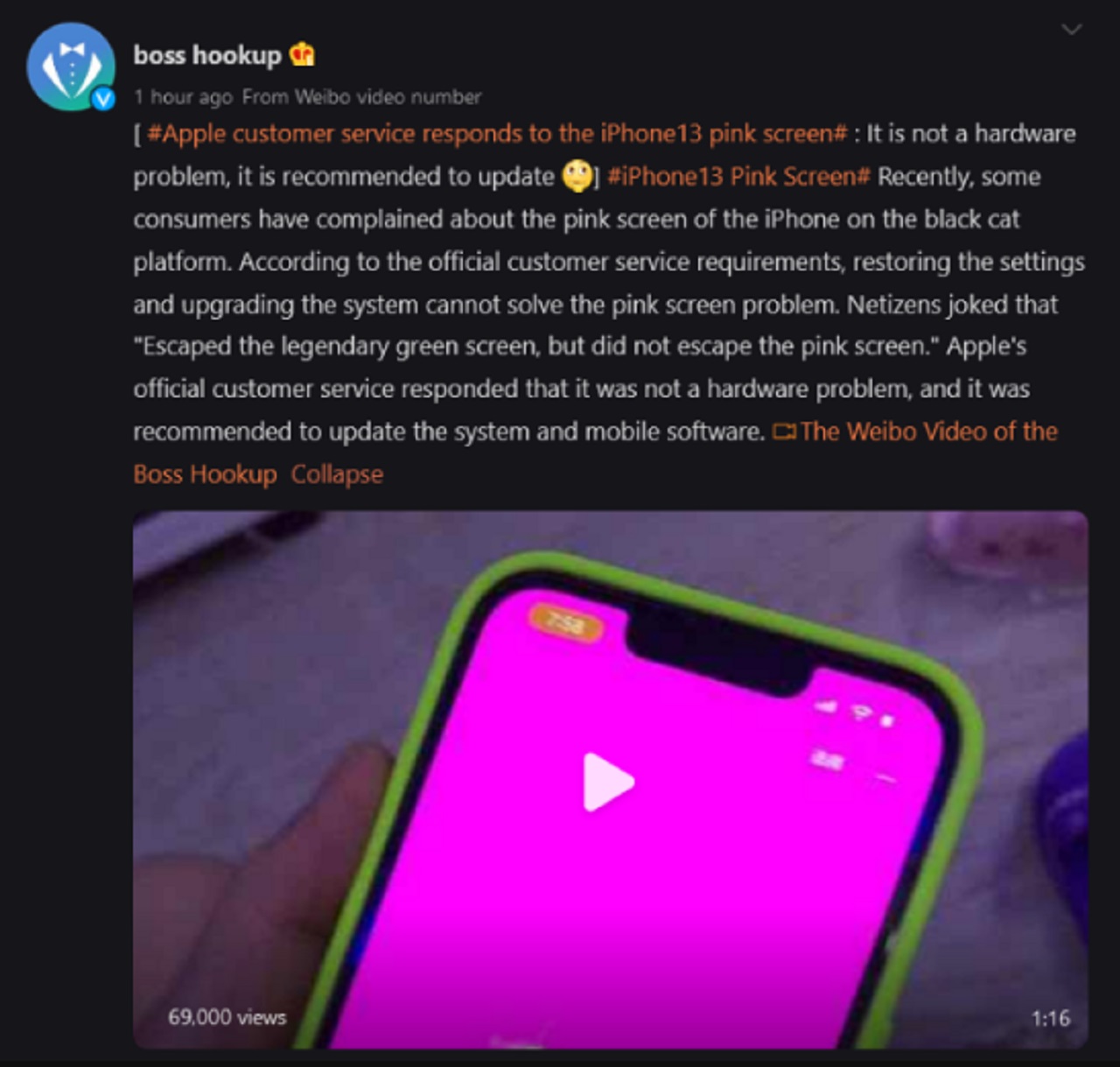Click the confused-face emoji in the post
This screenshot has height=1067, width=1120.
pos(577,177)
